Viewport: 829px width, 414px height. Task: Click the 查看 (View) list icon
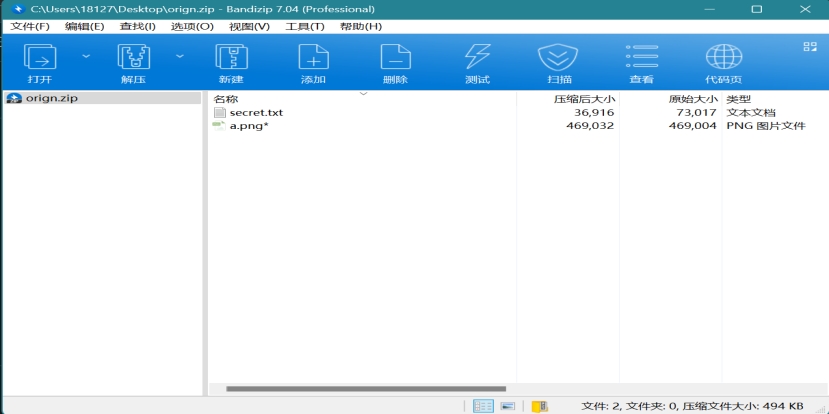[x=641, y=62]
